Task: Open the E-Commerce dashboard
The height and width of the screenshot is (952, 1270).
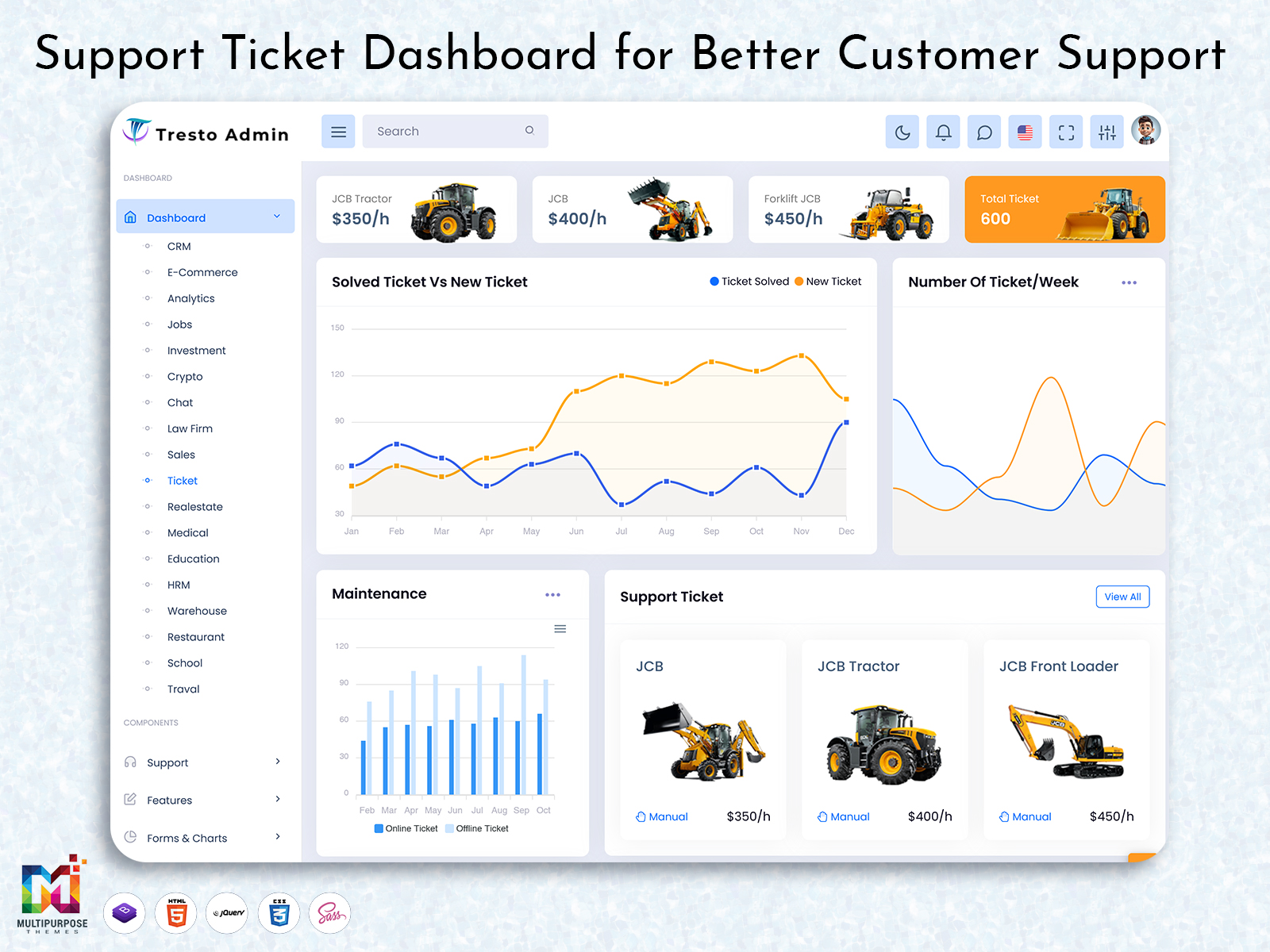Action: tap(202, 272)
